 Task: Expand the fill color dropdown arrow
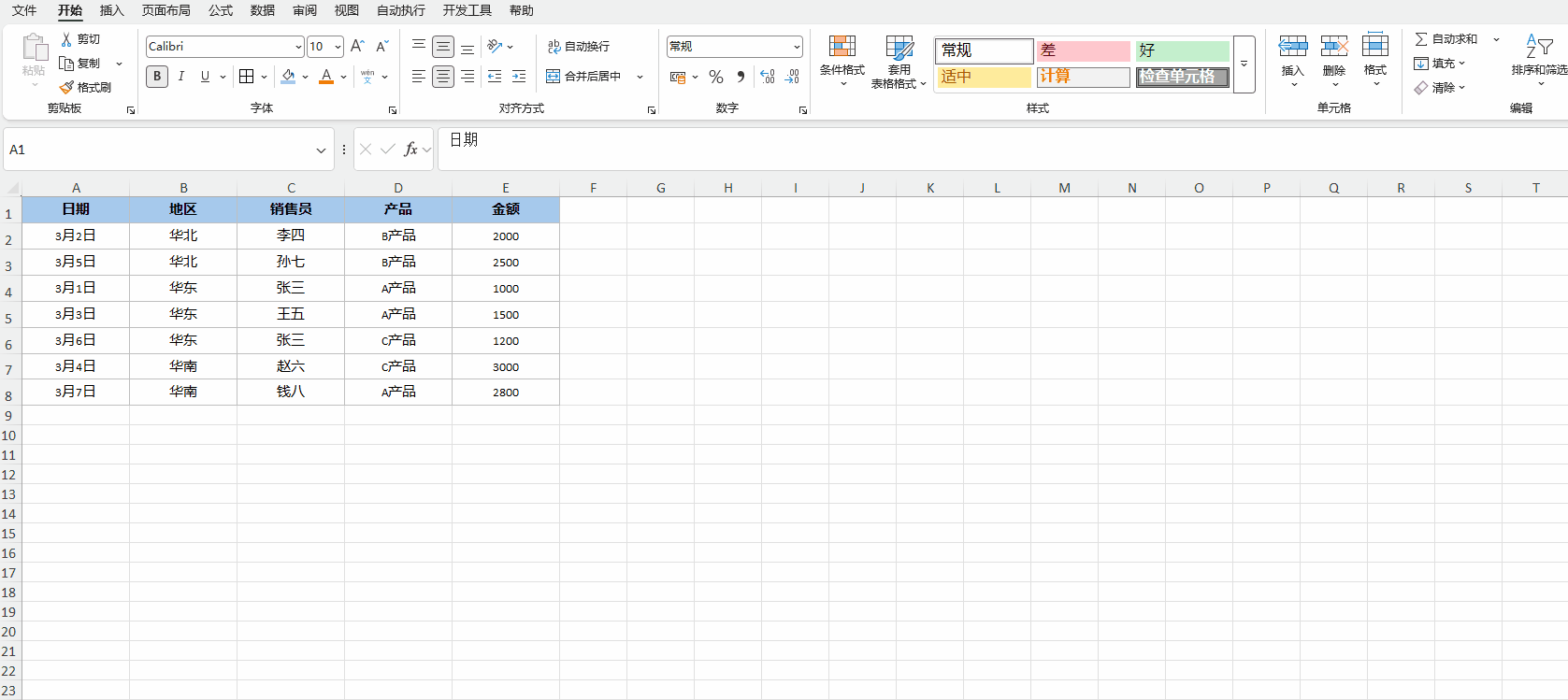(305, 77)
